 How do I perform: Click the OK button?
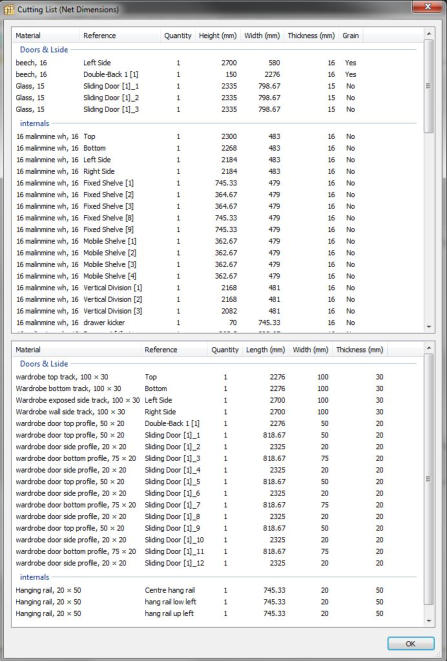[411, 643]
